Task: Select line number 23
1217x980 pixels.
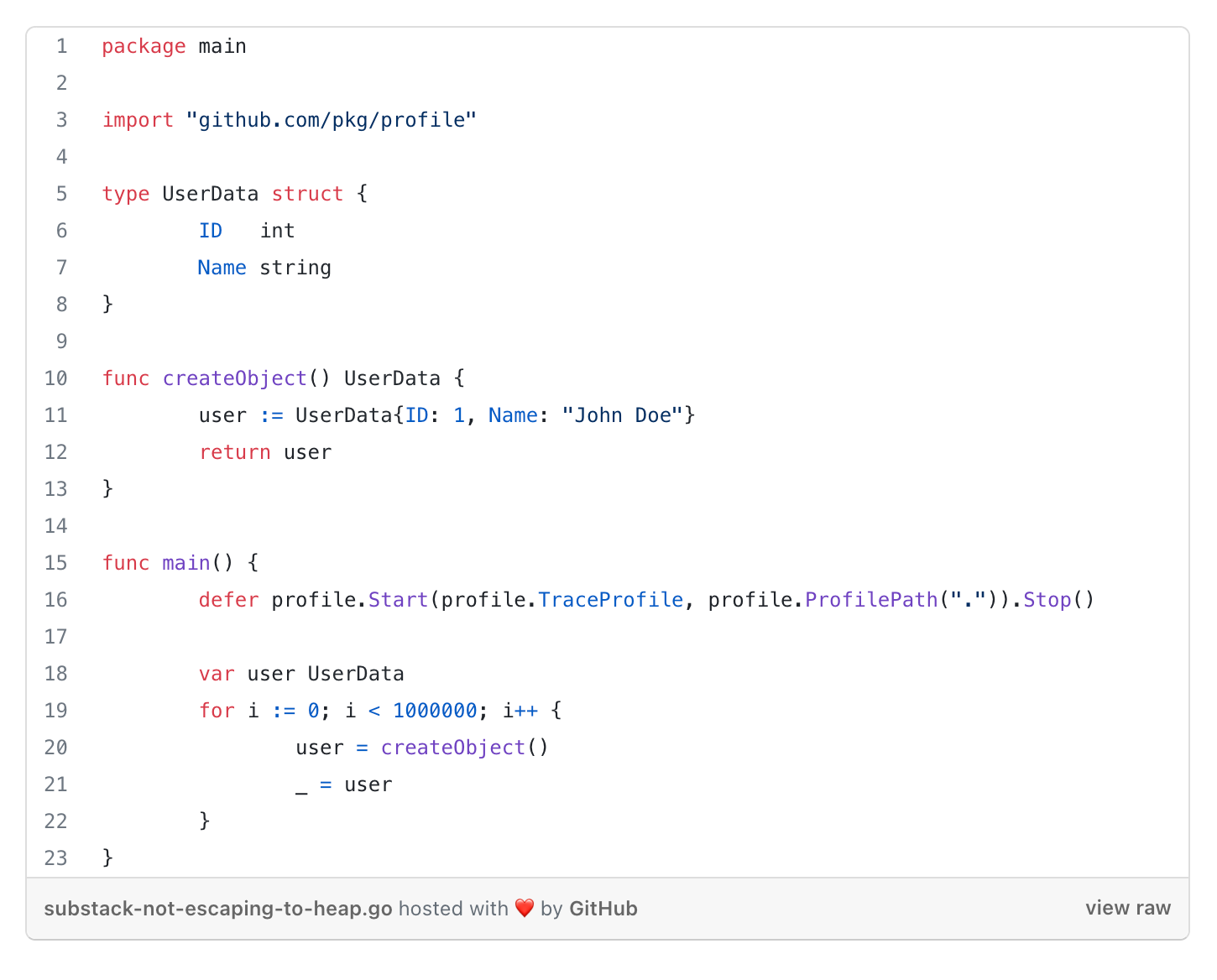Action: (56, 857)
